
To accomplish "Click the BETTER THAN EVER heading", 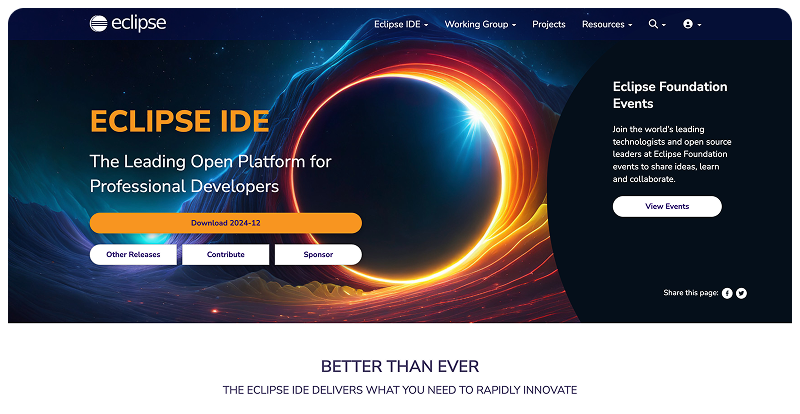I will coord(400,366).
